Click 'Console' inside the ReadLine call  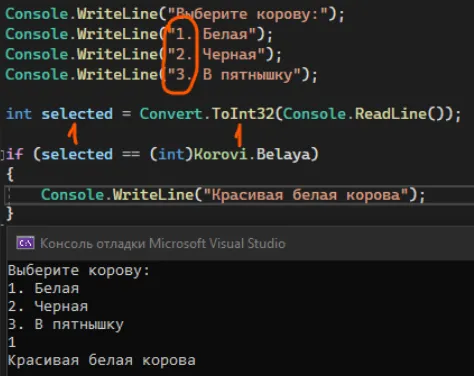tap(315, 114)
